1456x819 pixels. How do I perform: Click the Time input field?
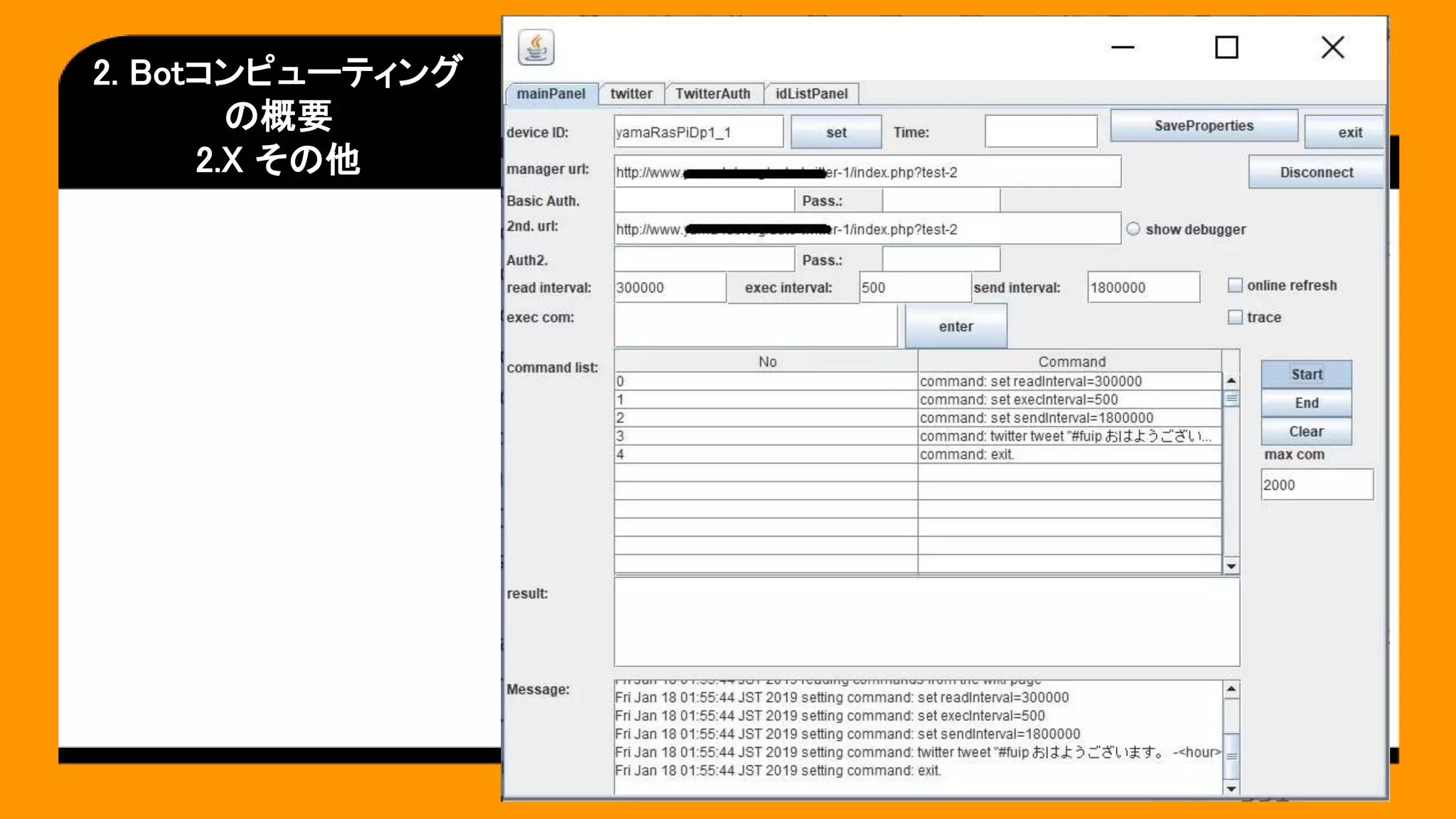[1041, 132]
